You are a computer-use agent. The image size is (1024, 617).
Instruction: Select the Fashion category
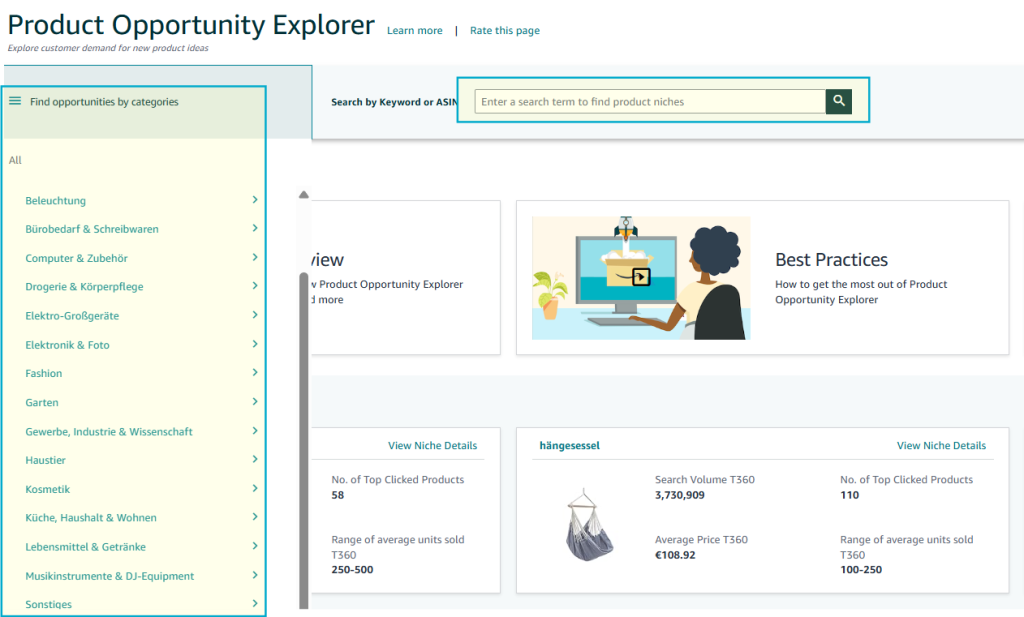pyautogui.click(x=44, y=373)
